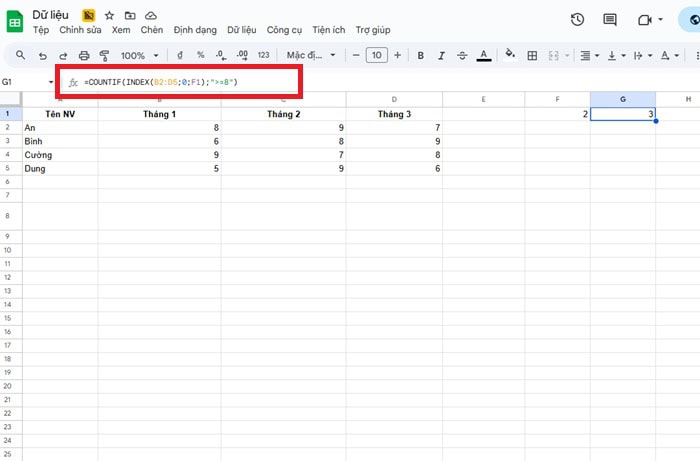
Task: Select cell Tên NV
Action: 60,114
